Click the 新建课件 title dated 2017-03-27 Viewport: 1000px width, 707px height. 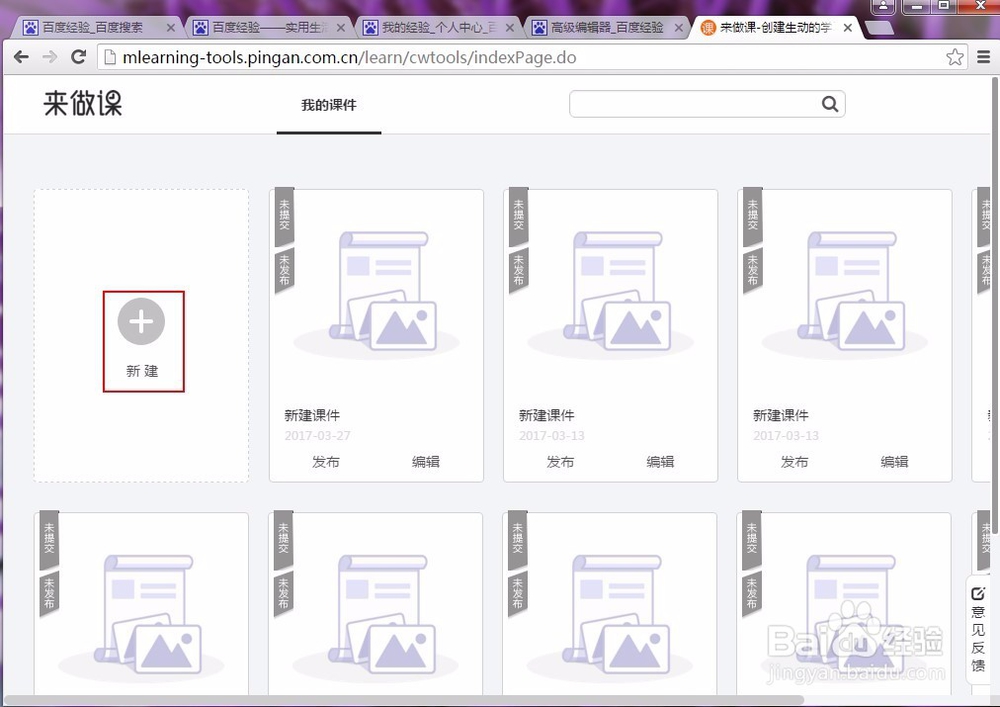coord(312,416)
